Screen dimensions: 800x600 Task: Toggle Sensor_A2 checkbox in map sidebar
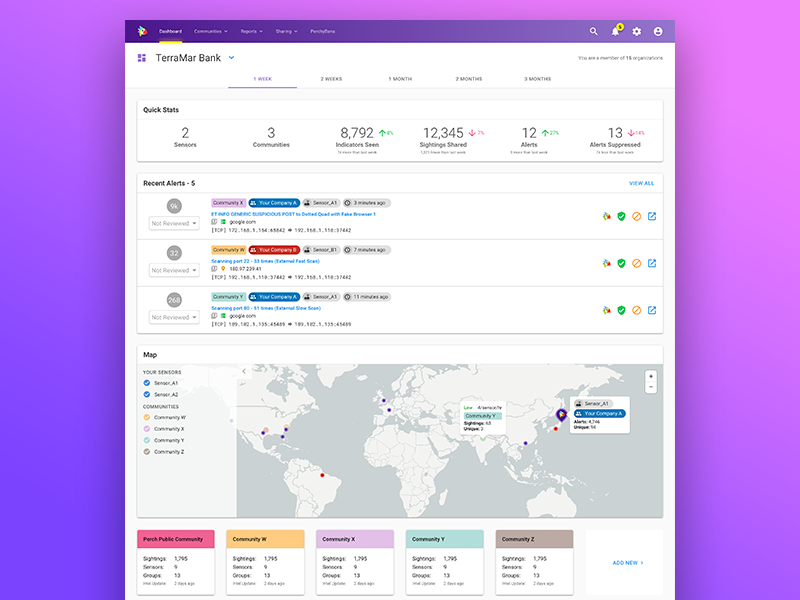[147, 394]
